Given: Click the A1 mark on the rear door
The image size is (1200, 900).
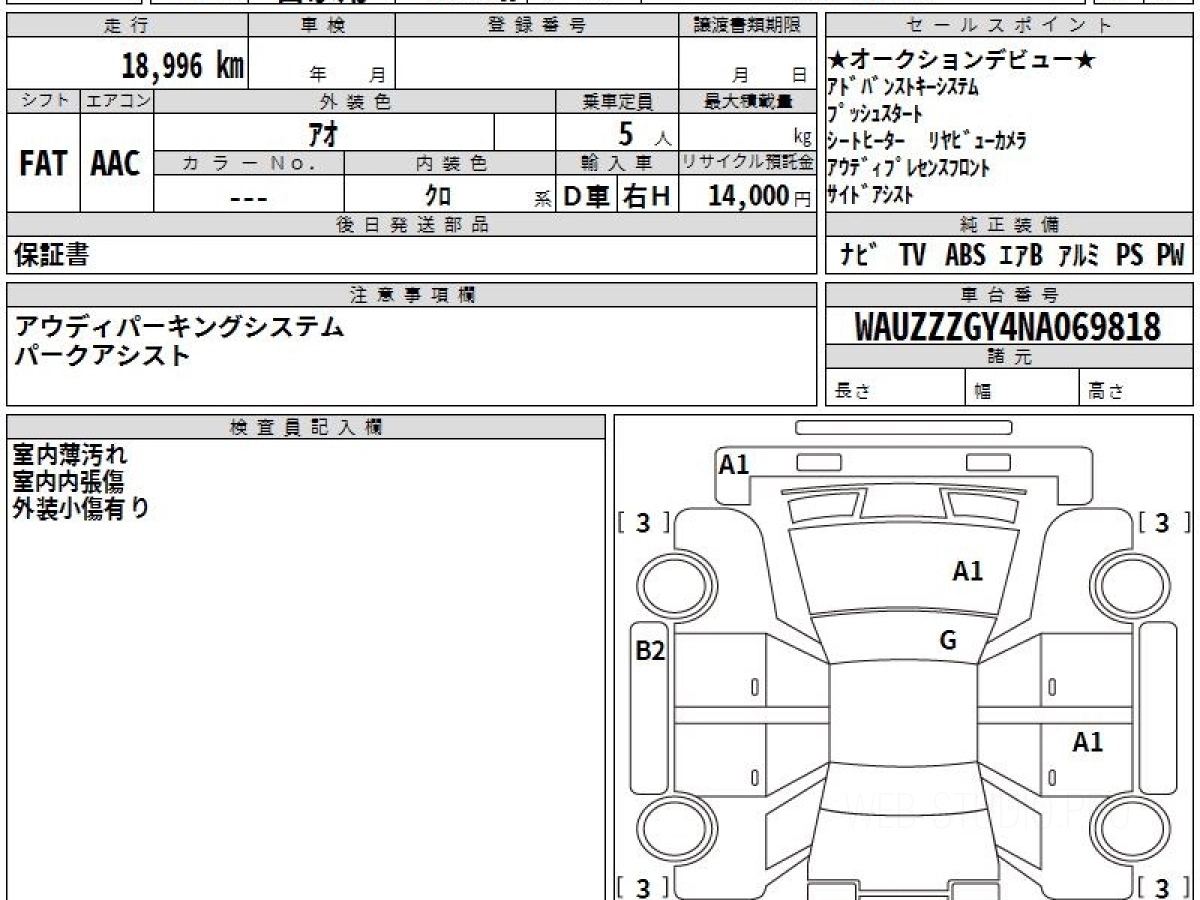Looking at the screenshot, I should point(1088,742).
